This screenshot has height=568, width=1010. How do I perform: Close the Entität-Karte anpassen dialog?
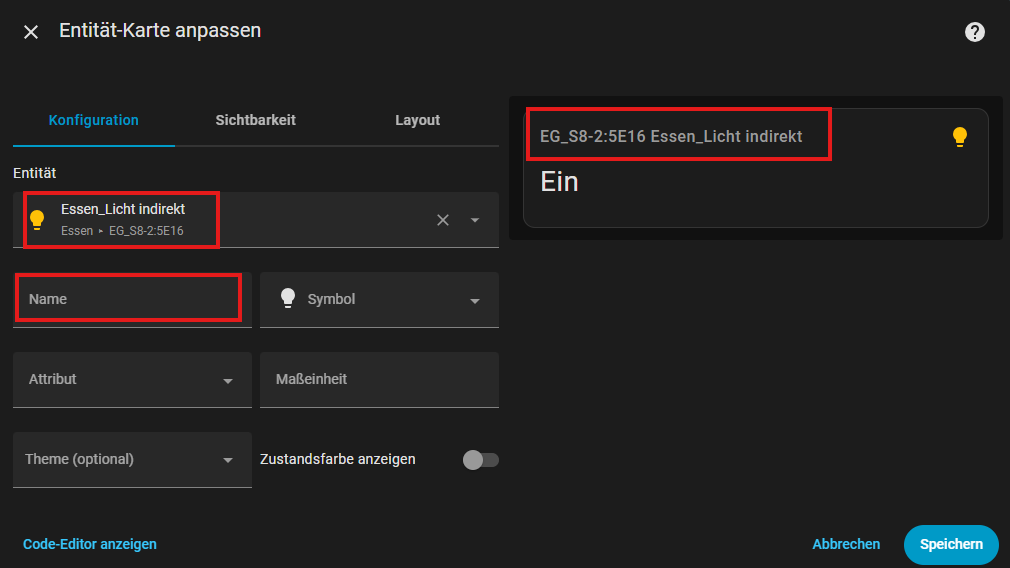(x=31, y=32)
